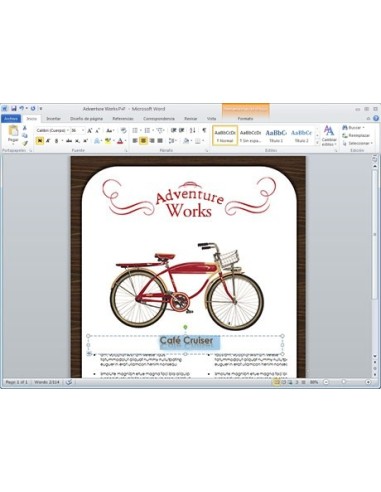This screenshot has height=492, width=381.
Task: Save the document with the floppy disk icon
Action: pos(14,109)
